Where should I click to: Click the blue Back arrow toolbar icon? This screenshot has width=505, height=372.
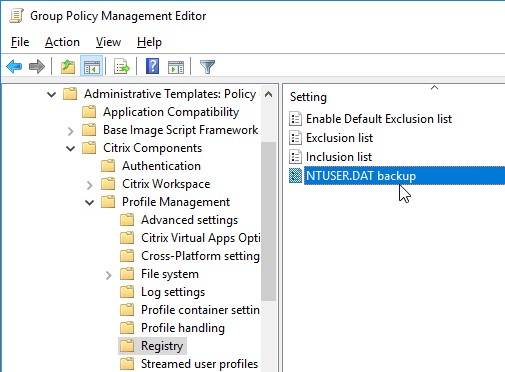pyautogui.click(x=14, y=67)
